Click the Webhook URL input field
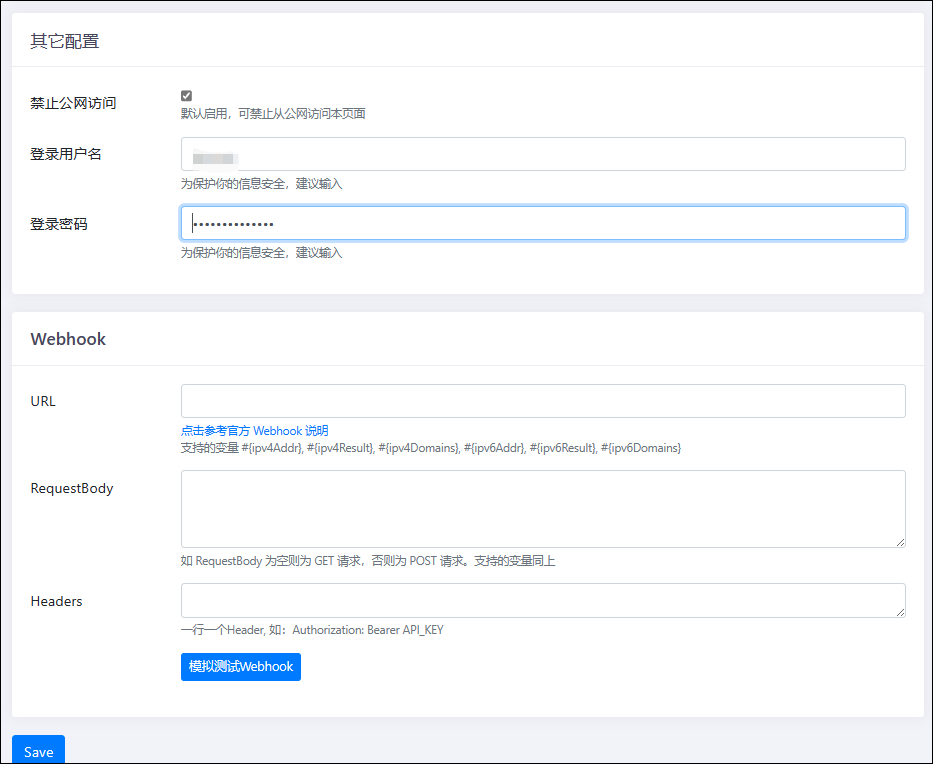933x764 pixels. (543, 401)
